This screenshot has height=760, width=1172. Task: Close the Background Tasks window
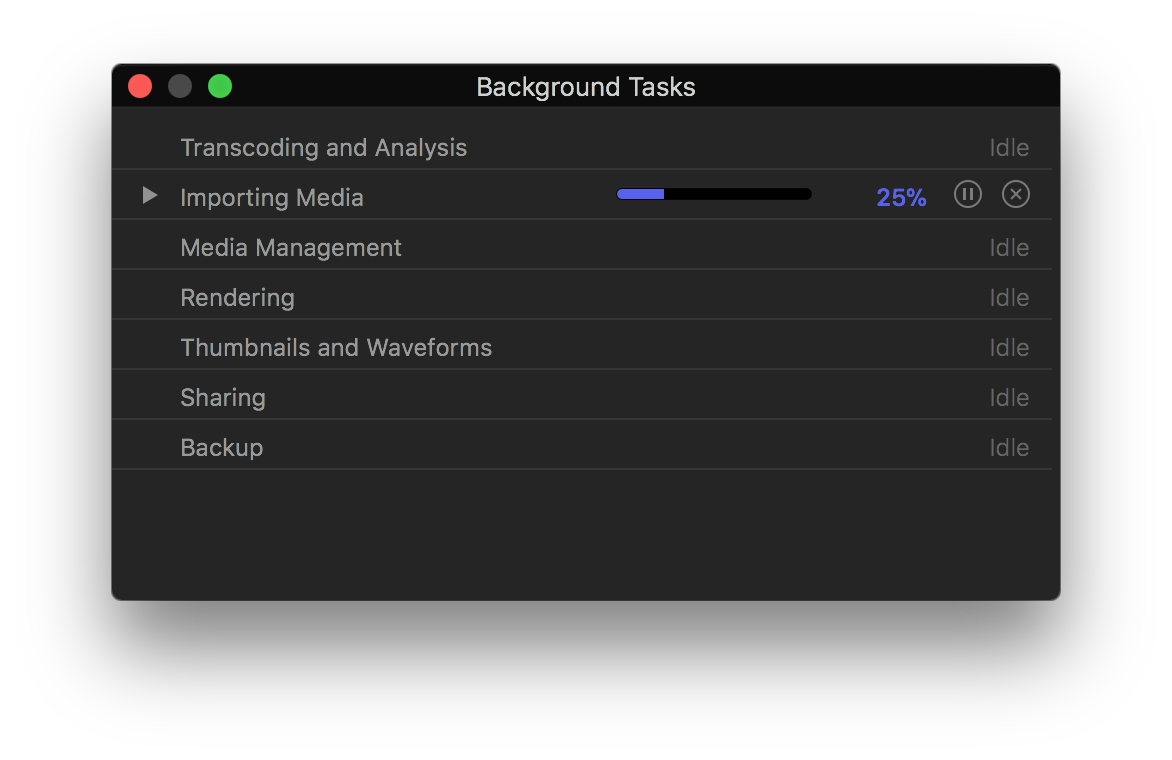tap(140, 87)
